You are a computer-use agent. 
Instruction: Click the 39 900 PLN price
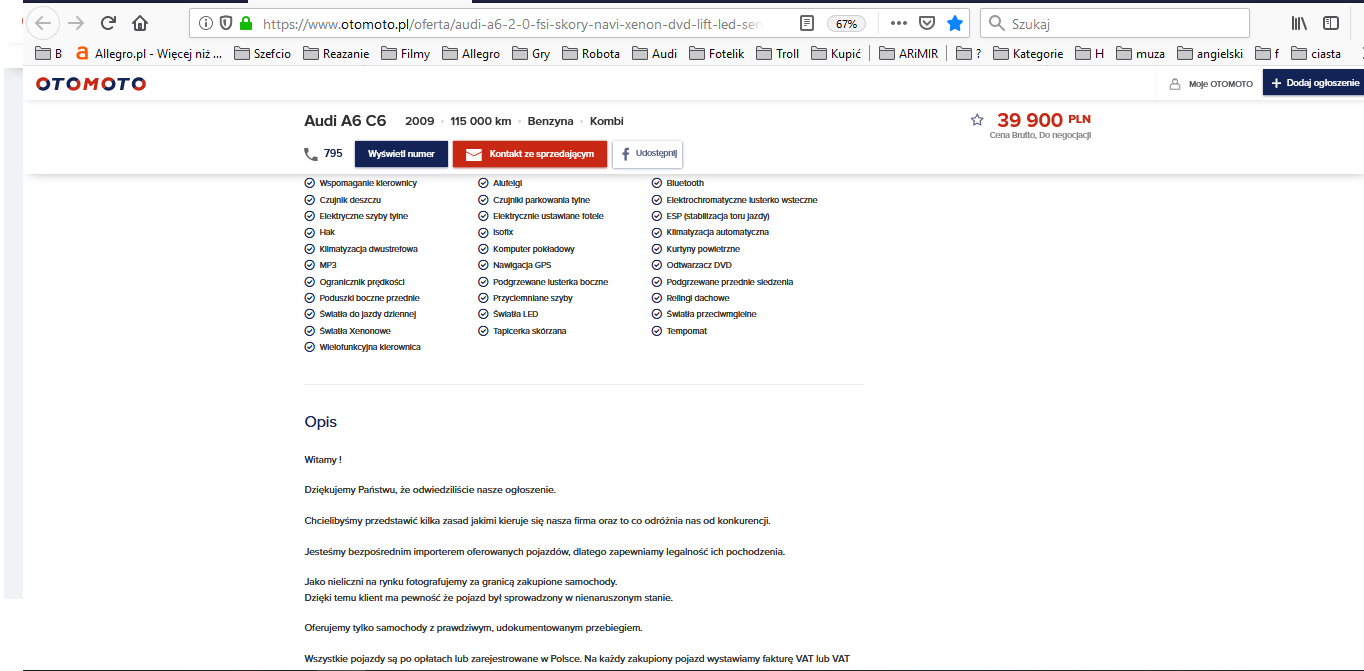click(x=1044, y=120)
